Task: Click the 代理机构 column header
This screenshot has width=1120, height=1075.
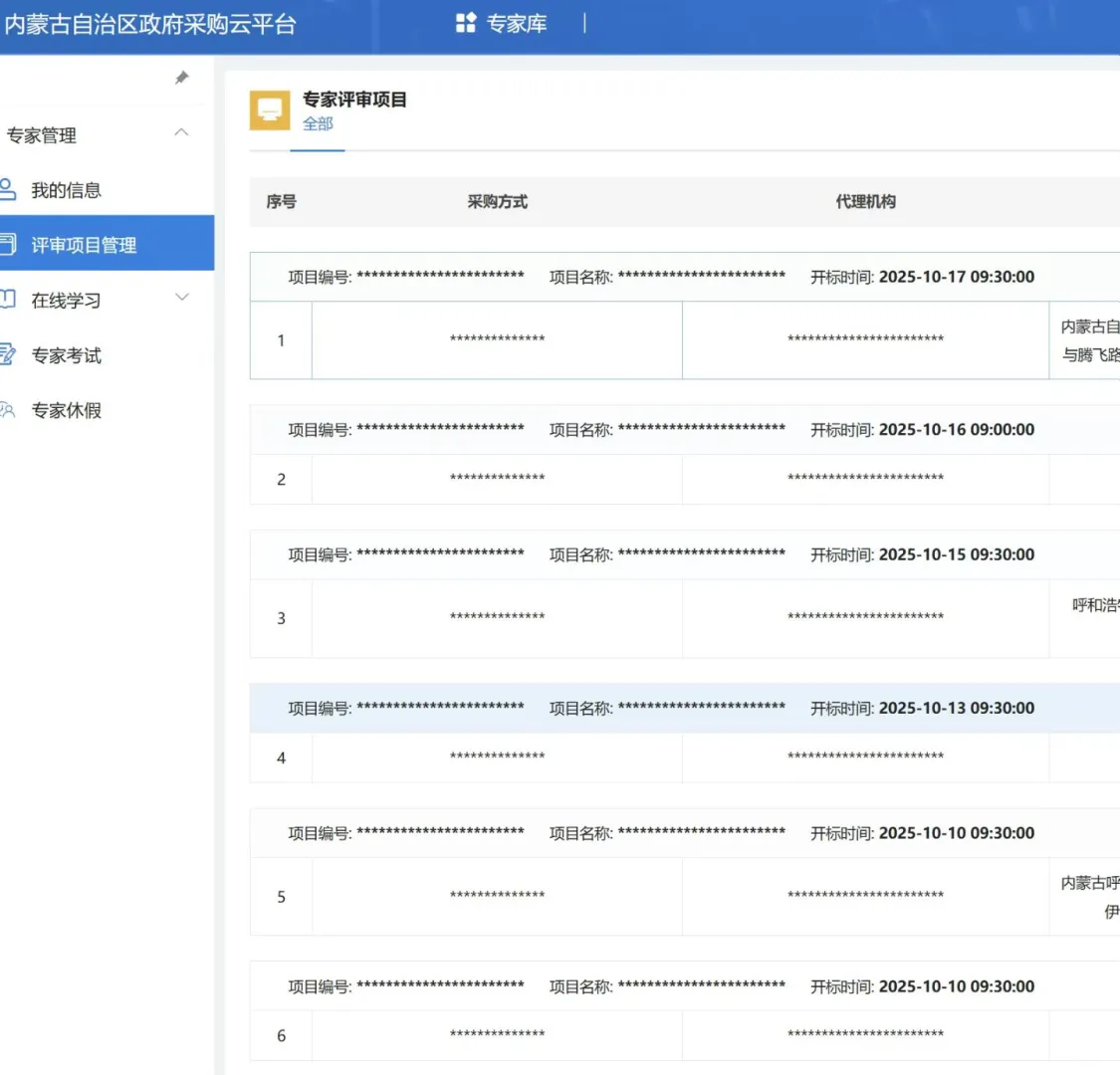Action: pyautogui.click(x=865, y=201)
